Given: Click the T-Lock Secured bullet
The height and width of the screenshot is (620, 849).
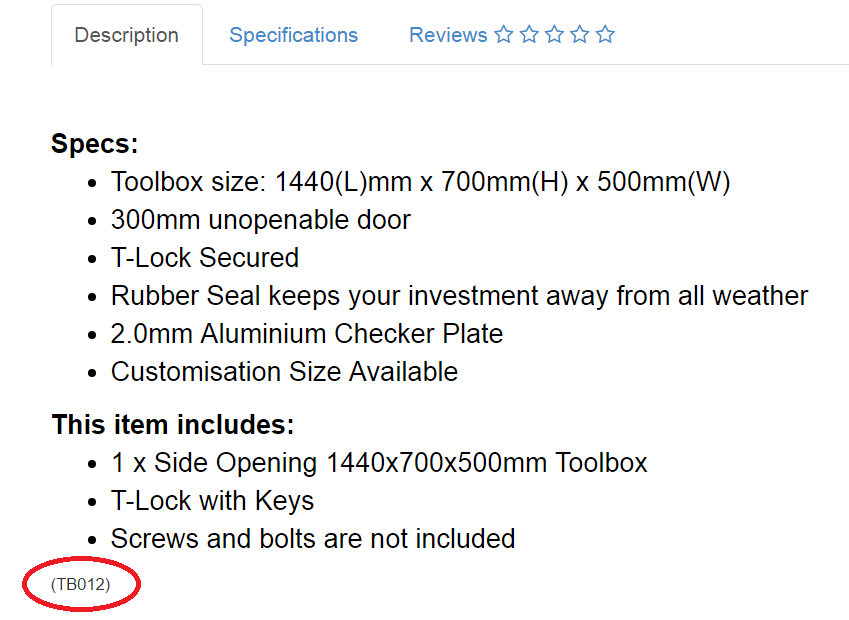Looking at the screenshot, I should [x=205, y=258].
